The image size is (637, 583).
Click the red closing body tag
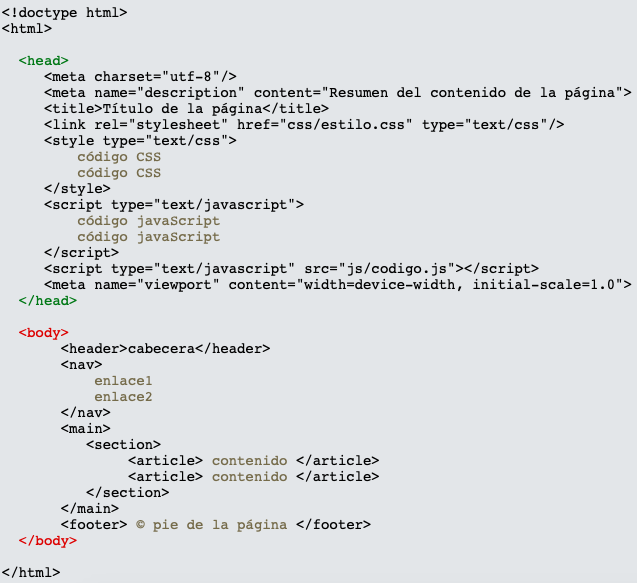click(48, 541)
